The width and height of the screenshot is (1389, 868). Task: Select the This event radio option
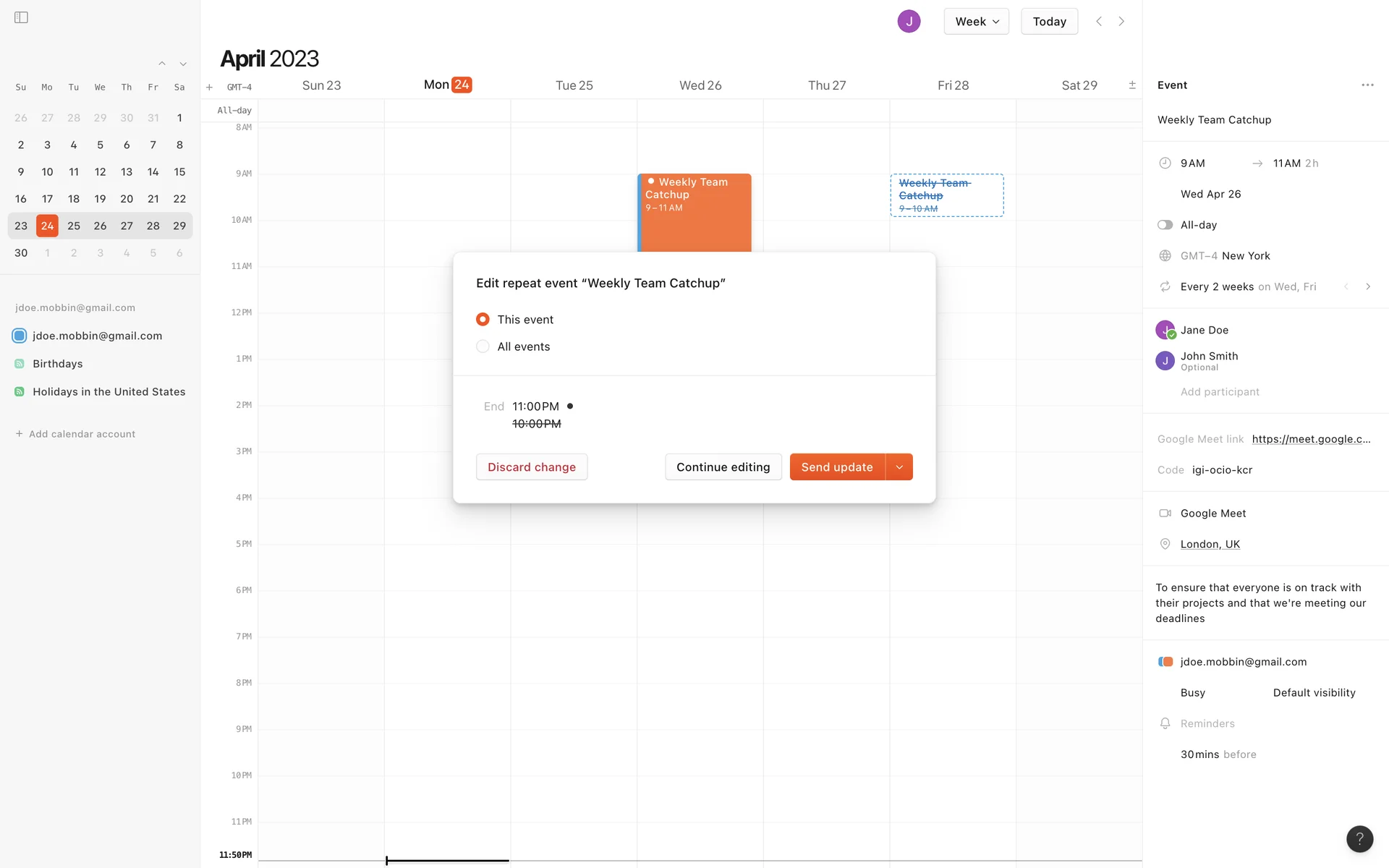point(483,320)
